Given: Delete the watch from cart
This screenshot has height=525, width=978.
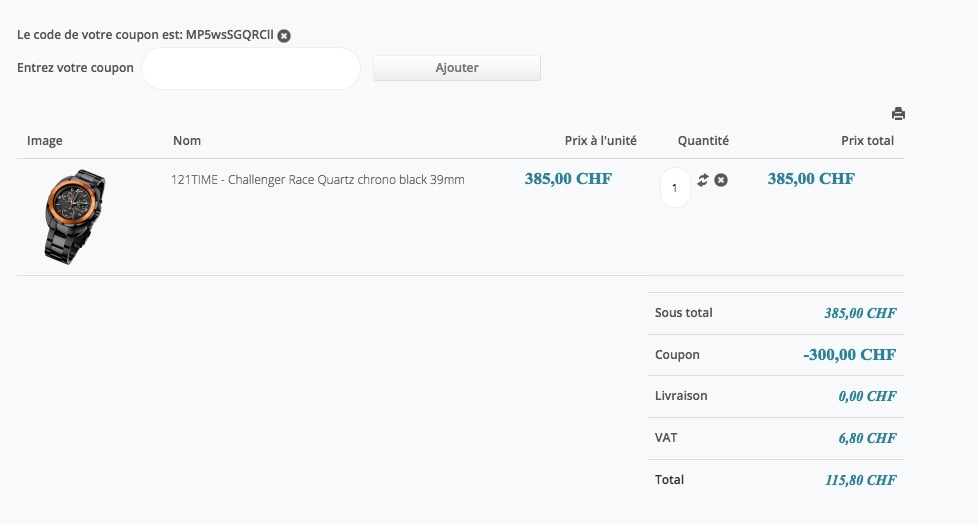Looking at the screenshot, I should [721, 180].
